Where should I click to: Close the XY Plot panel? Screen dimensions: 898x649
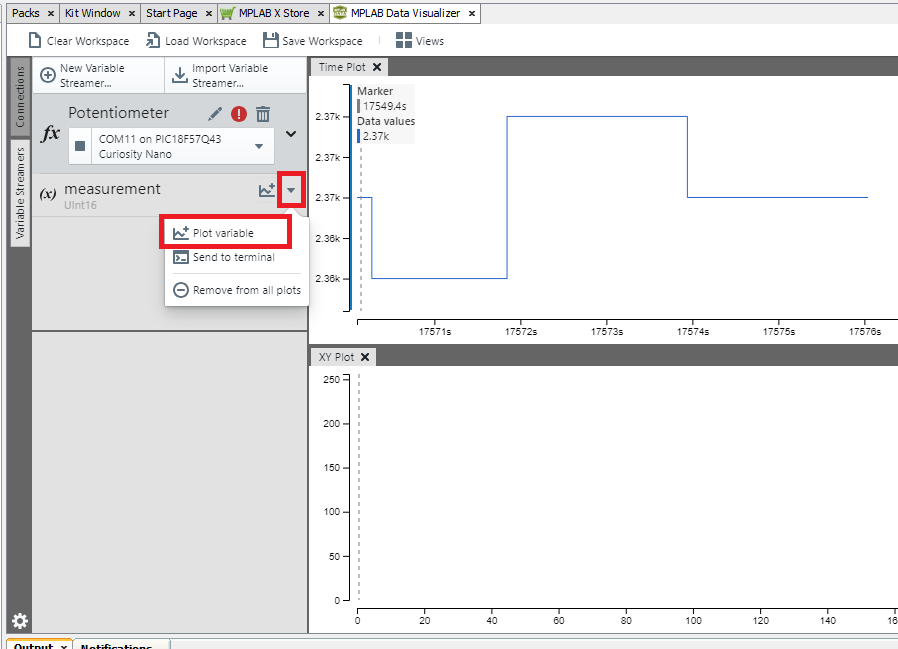365,357
